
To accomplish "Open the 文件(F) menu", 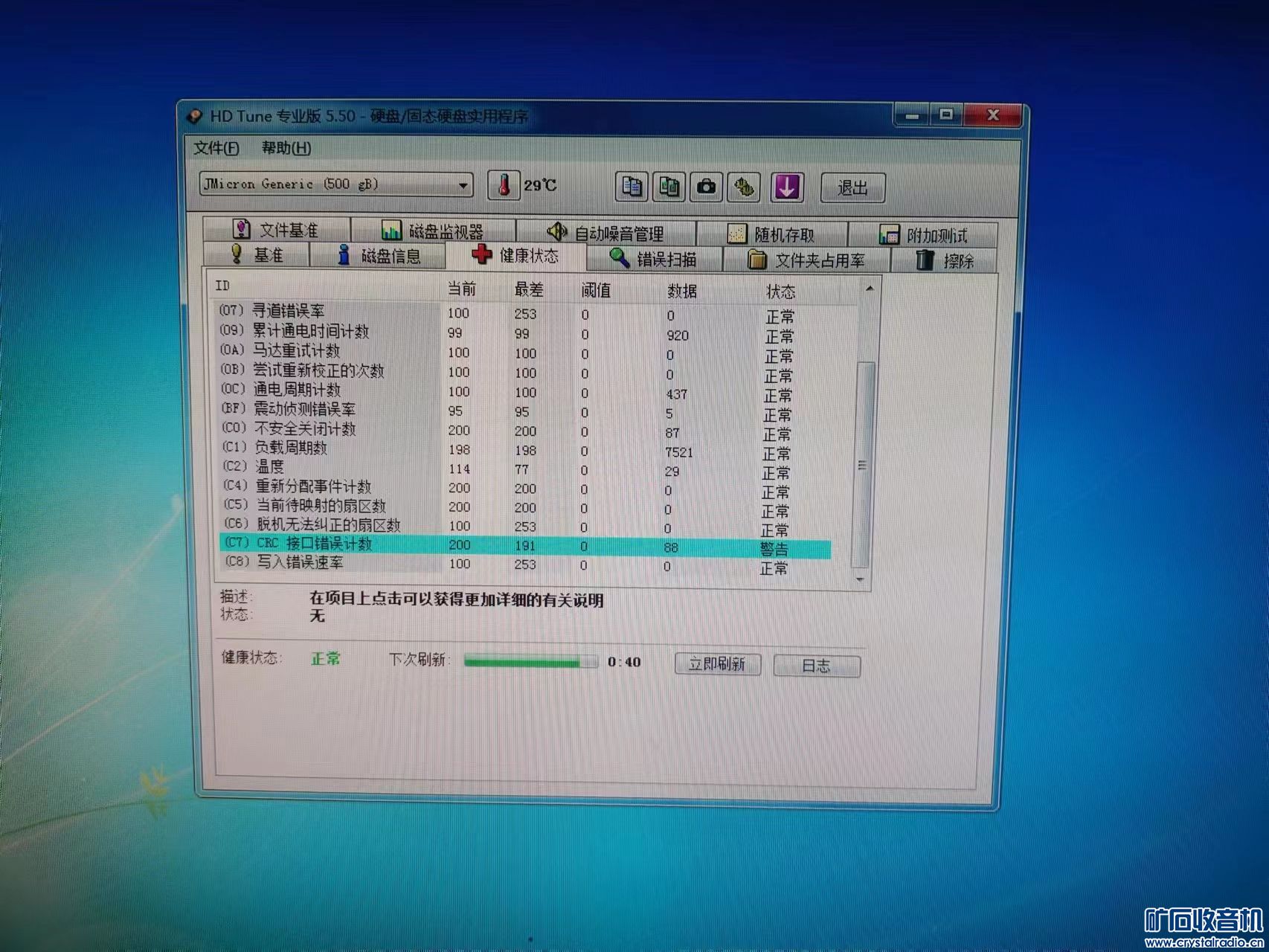I will [x=216, y=148].
